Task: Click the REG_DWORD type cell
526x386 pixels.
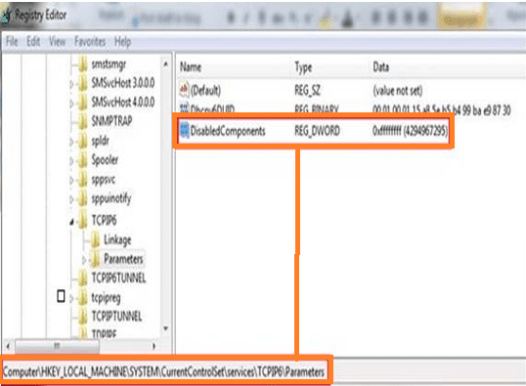Action: coord(317,130)
